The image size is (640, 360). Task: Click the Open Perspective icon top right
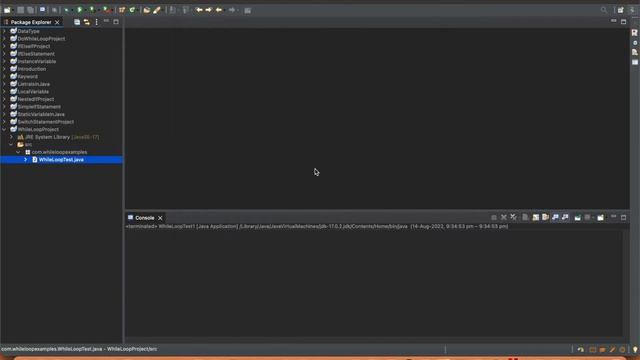tap(620, 10)
